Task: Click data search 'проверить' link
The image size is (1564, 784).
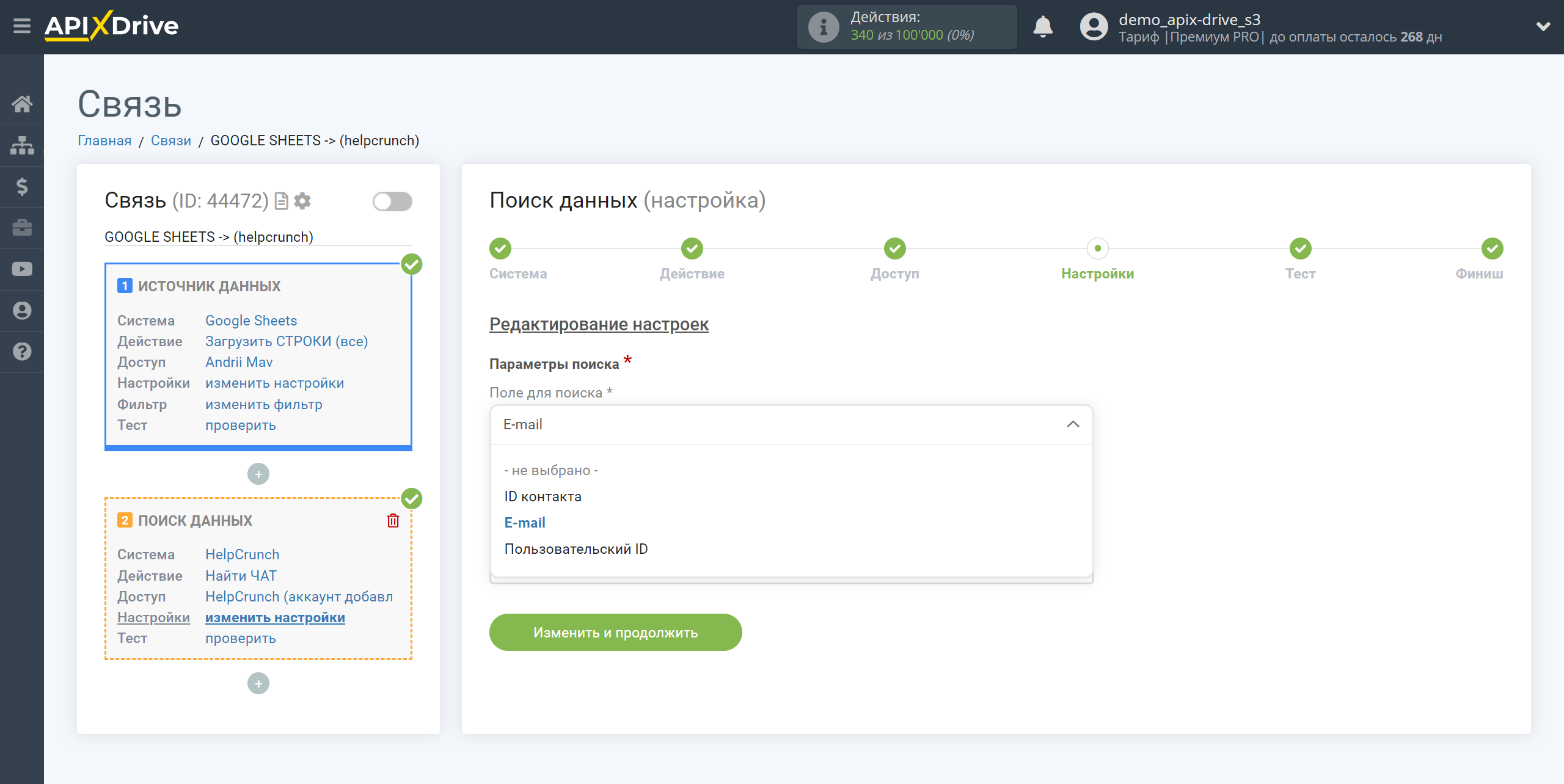Action: pyautogui.click(x=241, y=638)
